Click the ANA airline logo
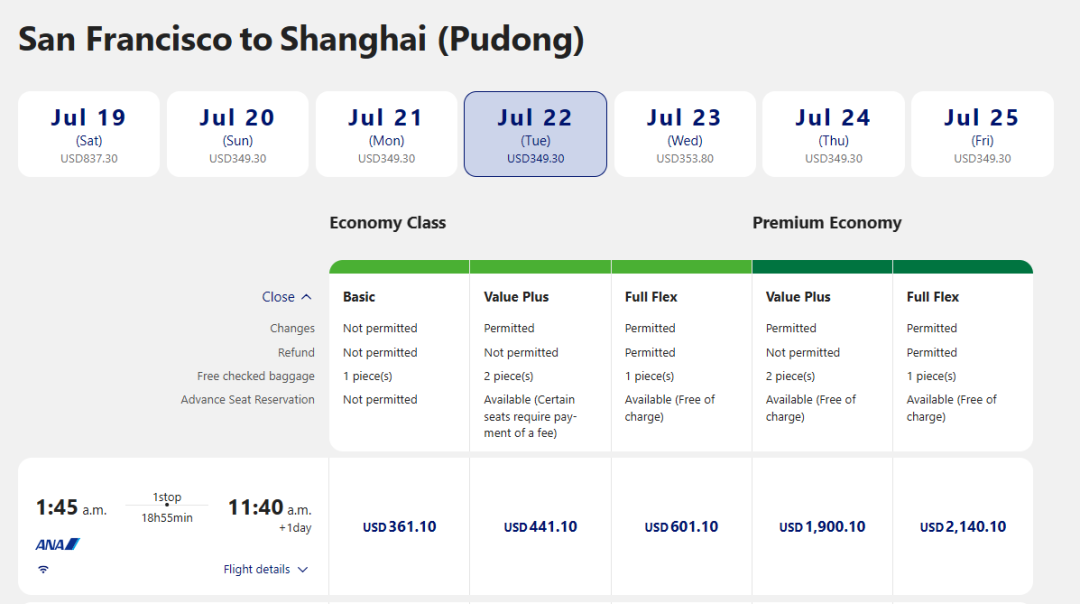The width and height of the screenshot is (1080, 604). pyautogui.click(x=57, y=544)
